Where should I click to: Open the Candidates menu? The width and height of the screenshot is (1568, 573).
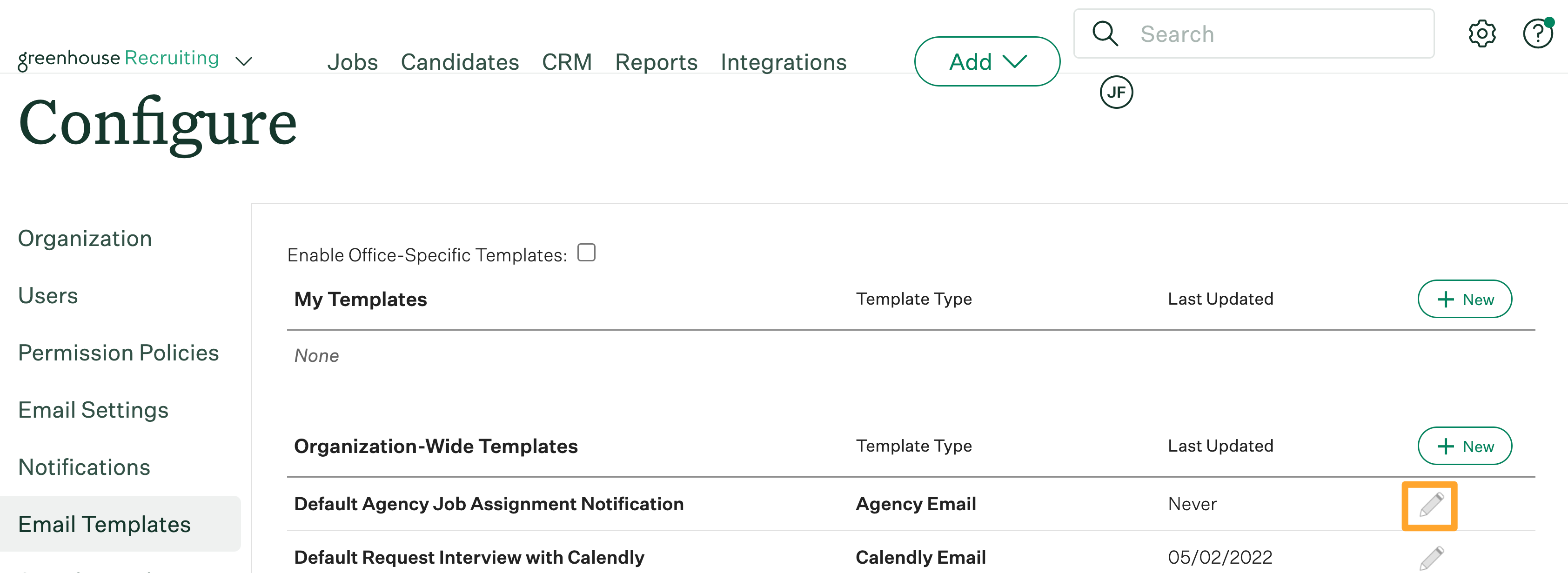coord(460,61)
